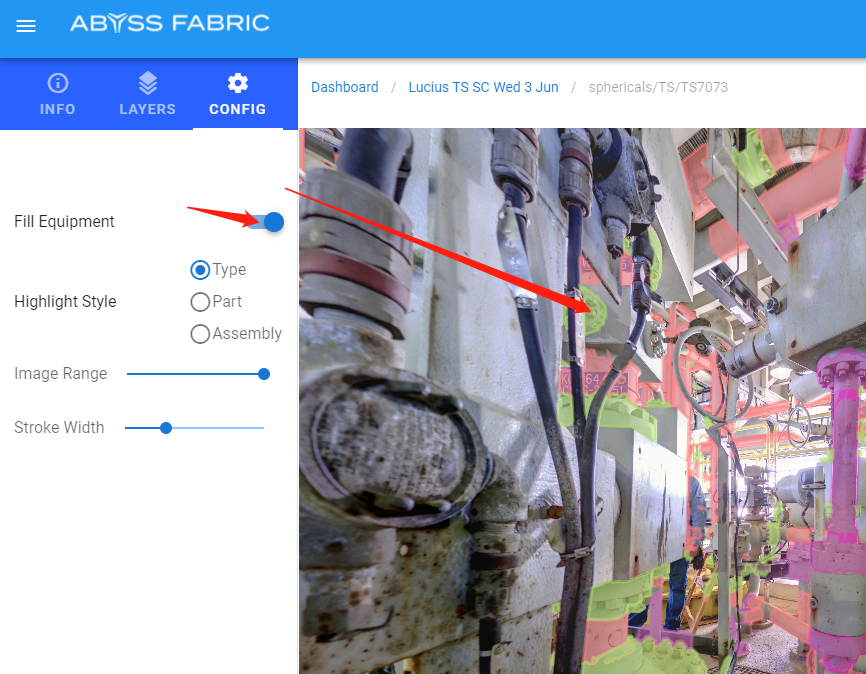Click the sphericals/TS/TS7073 breadcrumb text

[657, 87]
